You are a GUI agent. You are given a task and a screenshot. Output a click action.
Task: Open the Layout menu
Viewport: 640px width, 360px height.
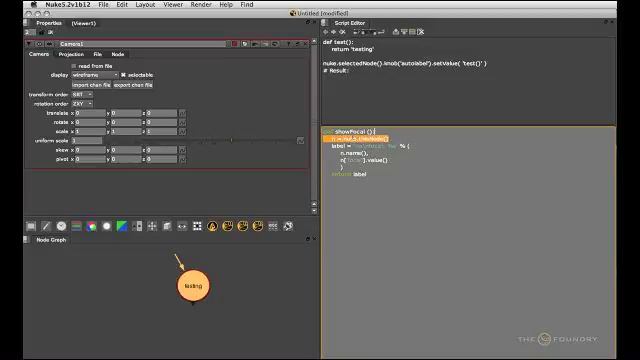145,4
